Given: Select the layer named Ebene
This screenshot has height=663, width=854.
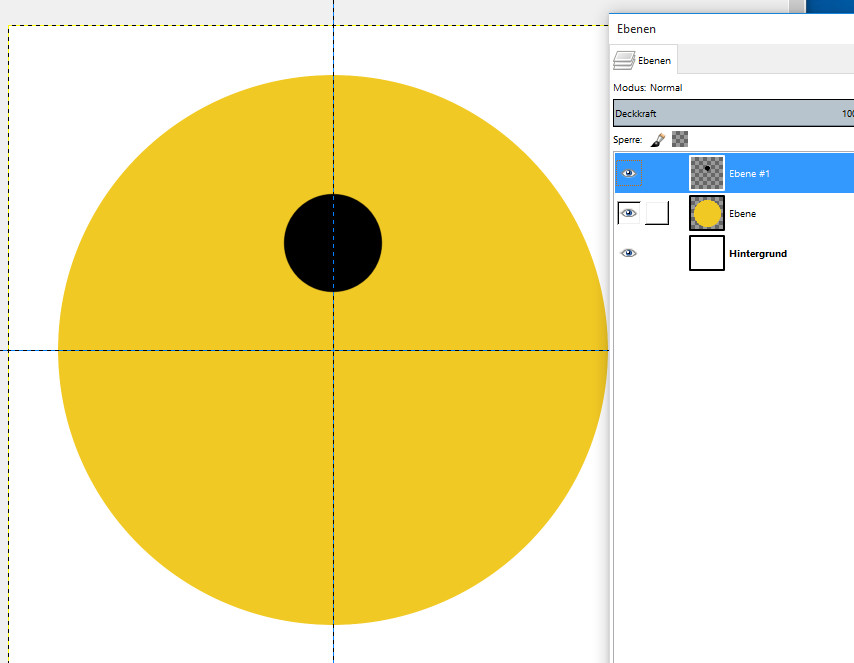Looking at the screenshot, I should click(x=743, y=214).
